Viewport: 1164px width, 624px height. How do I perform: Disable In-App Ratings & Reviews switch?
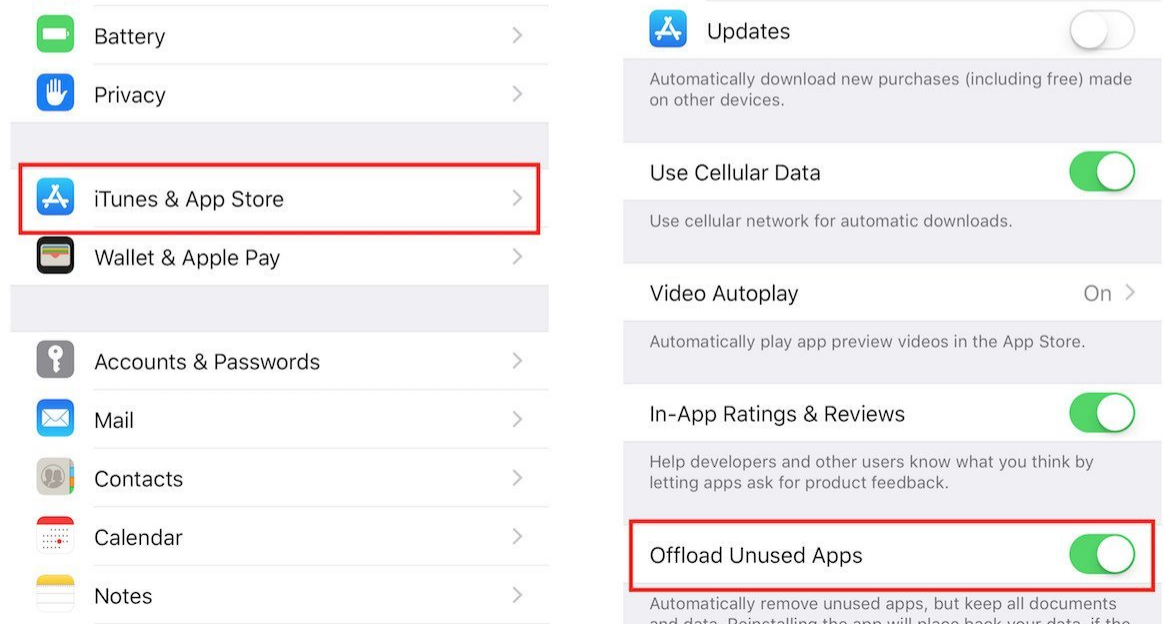[x=1102, y=413]
